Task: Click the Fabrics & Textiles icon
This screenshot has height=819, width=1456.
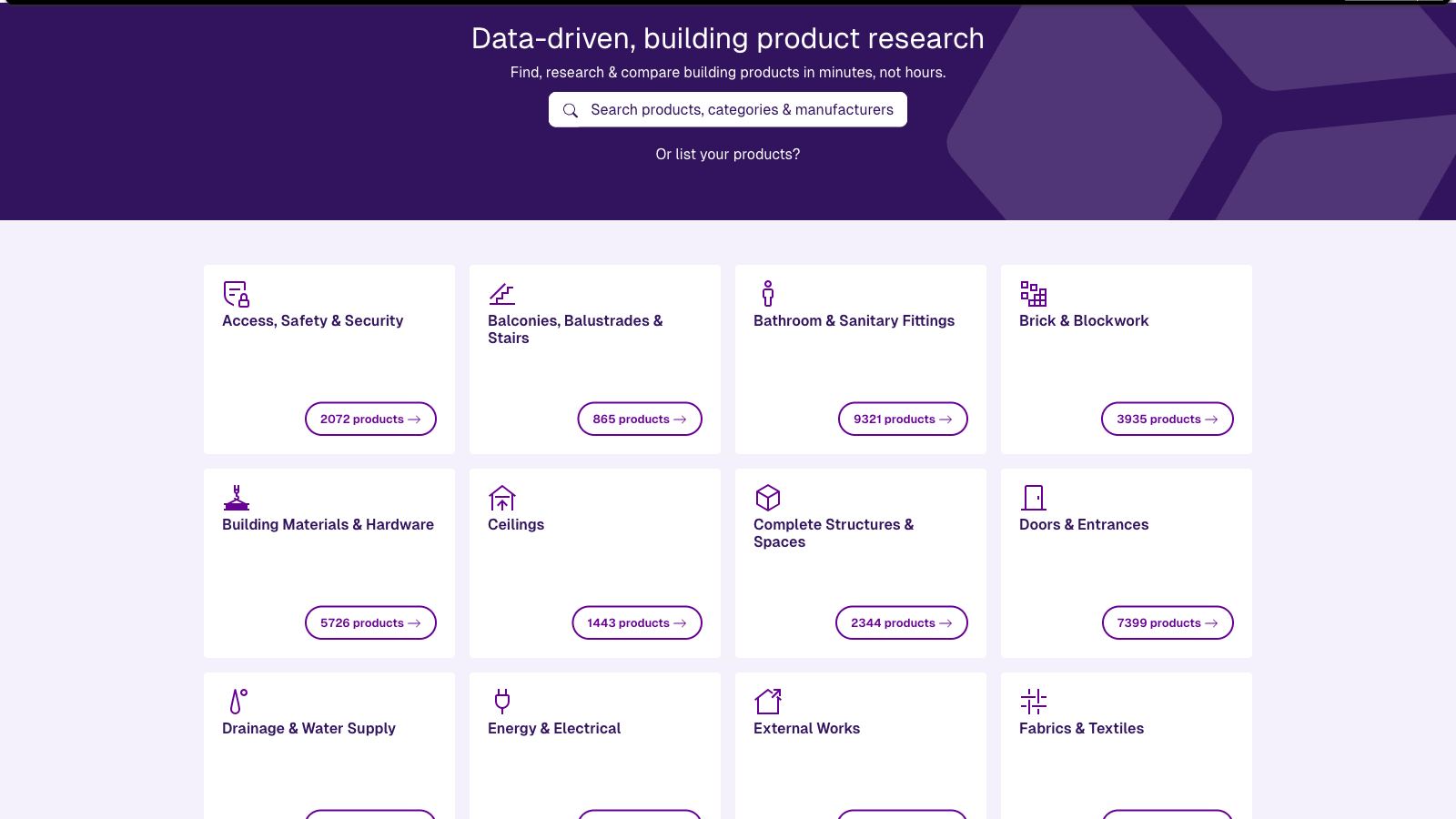Action: 1034,702
